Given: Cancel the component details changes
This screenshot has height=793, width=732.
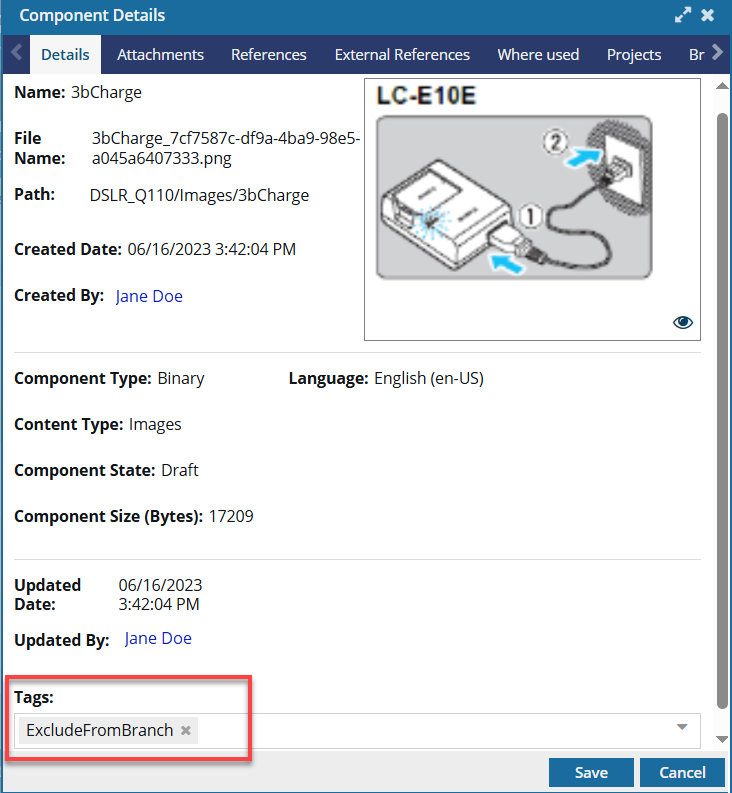Looking at the screenshot, I should (x=682, y=772).
